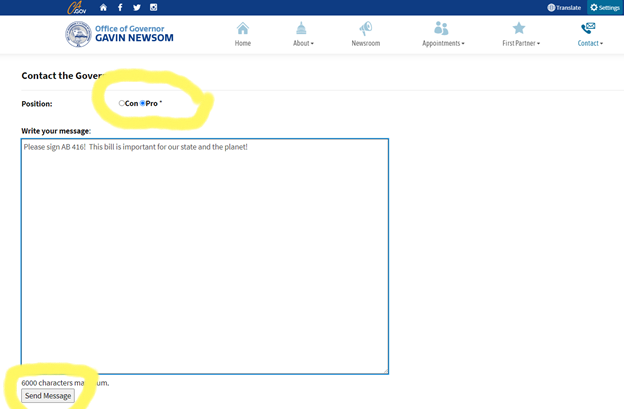Select the Pro radio button
The image size is (624, 409).
(x=143, y=103)
